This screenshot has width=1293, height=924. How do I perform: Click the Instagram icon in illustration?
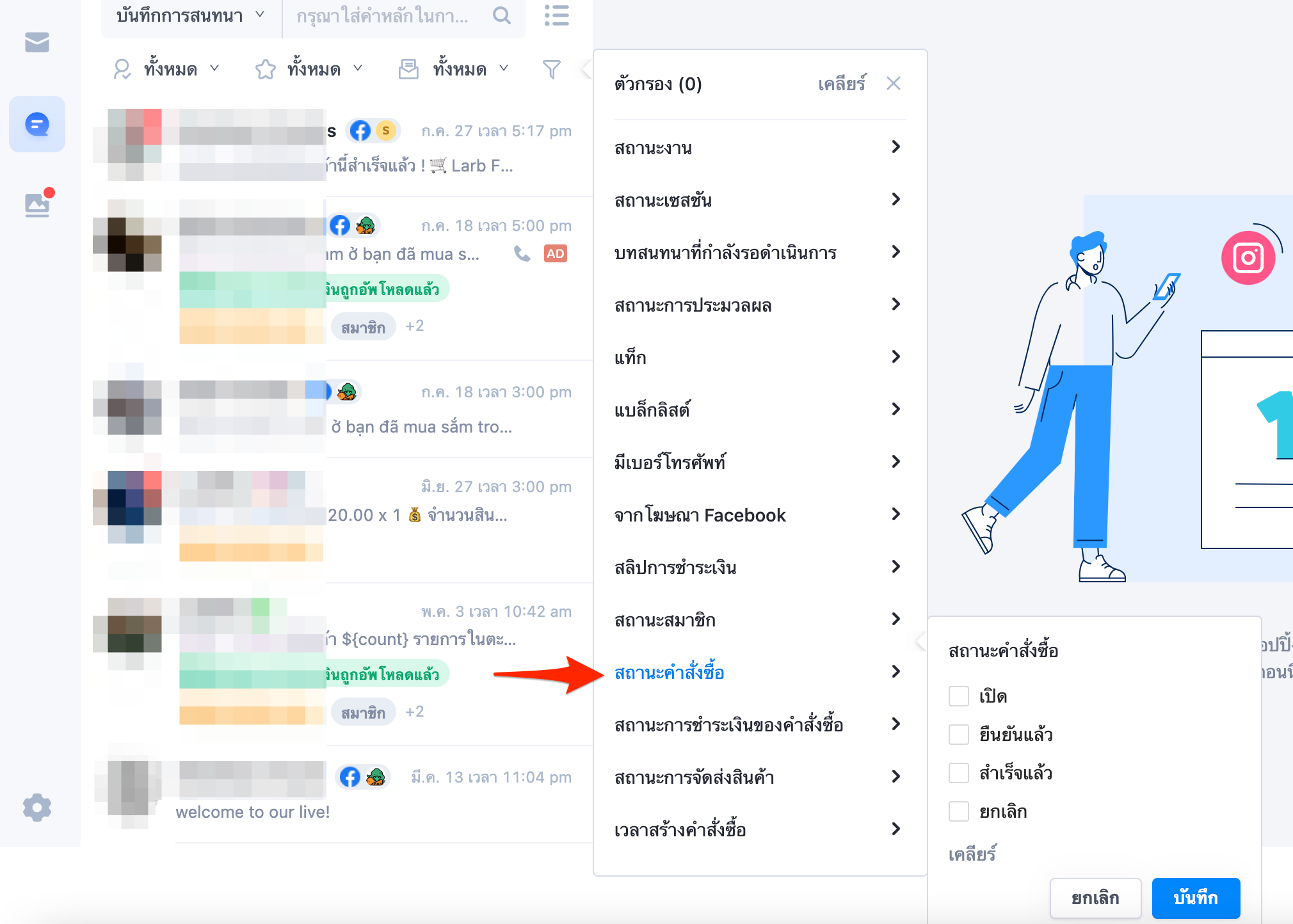pos(1248,258)
